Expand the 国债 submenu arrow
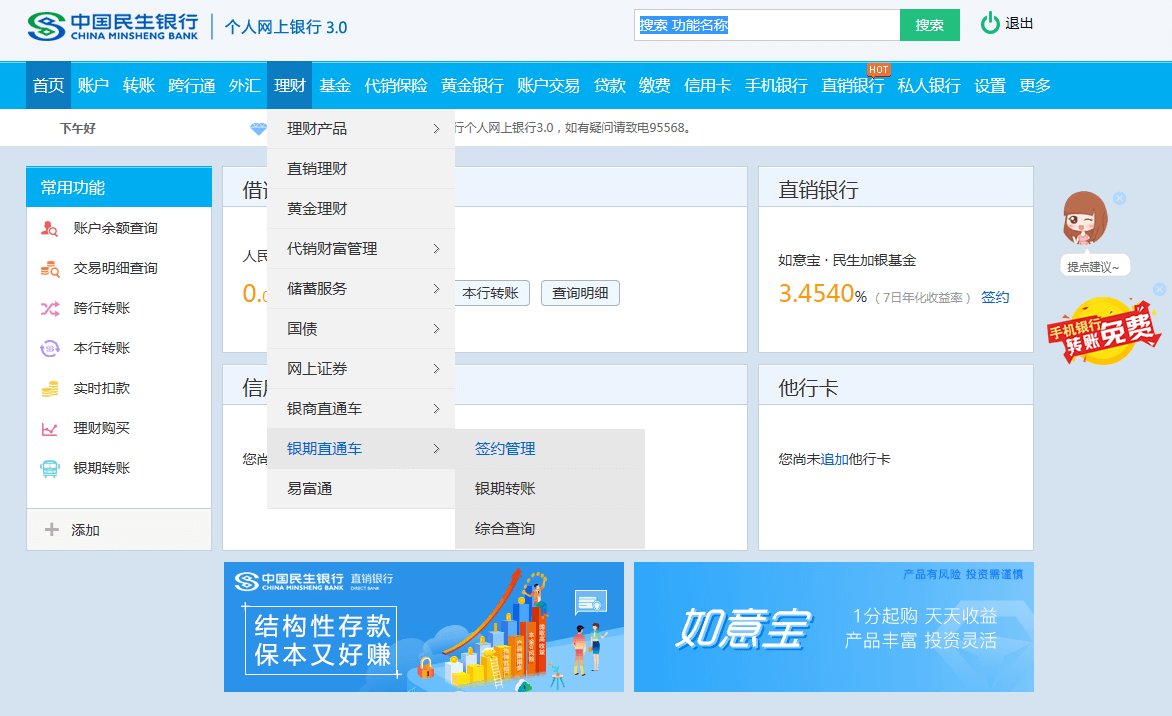Image resolution: width=1172 pixels, height=716 pixels. coord(437,329)
